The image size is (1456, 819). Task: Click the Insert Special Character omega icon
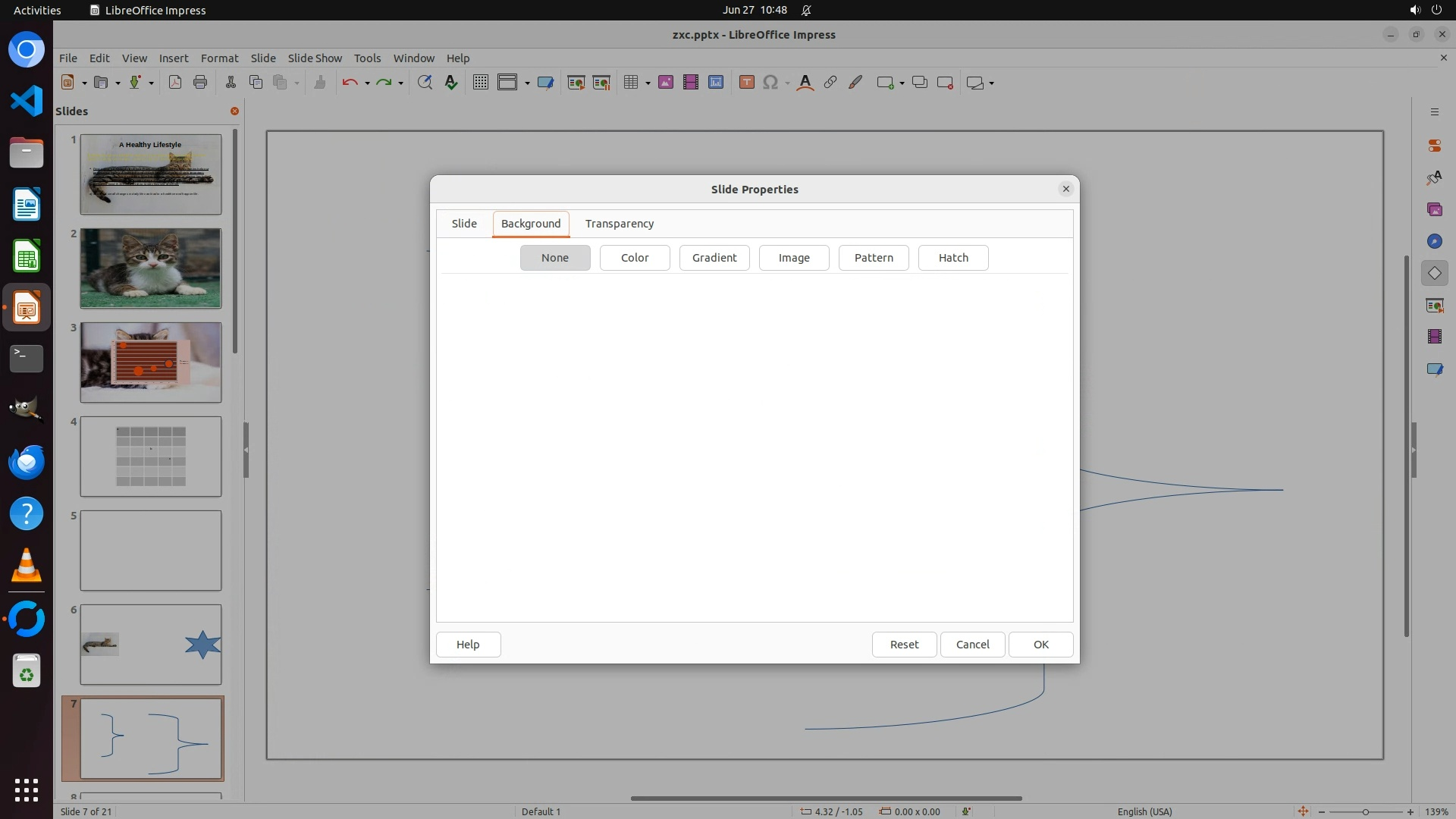(770, 83)
